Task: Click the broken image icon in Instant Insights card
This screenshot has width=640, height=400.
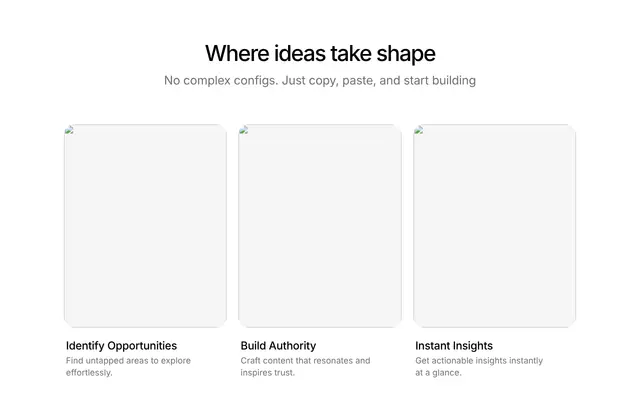Action: tap(418, 130)
